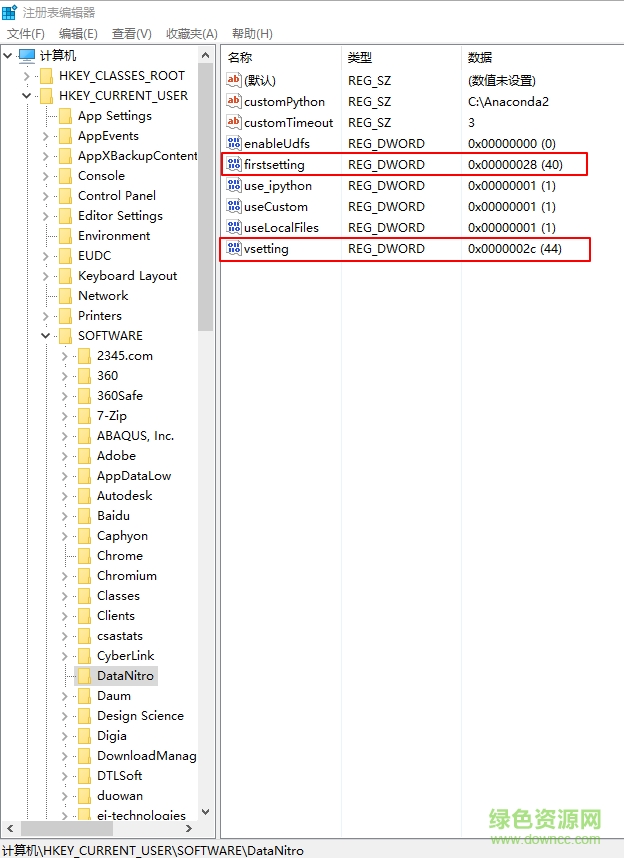Click the vsetting DWORD value icon
624x858 pixels.
[x=234, y=248]
